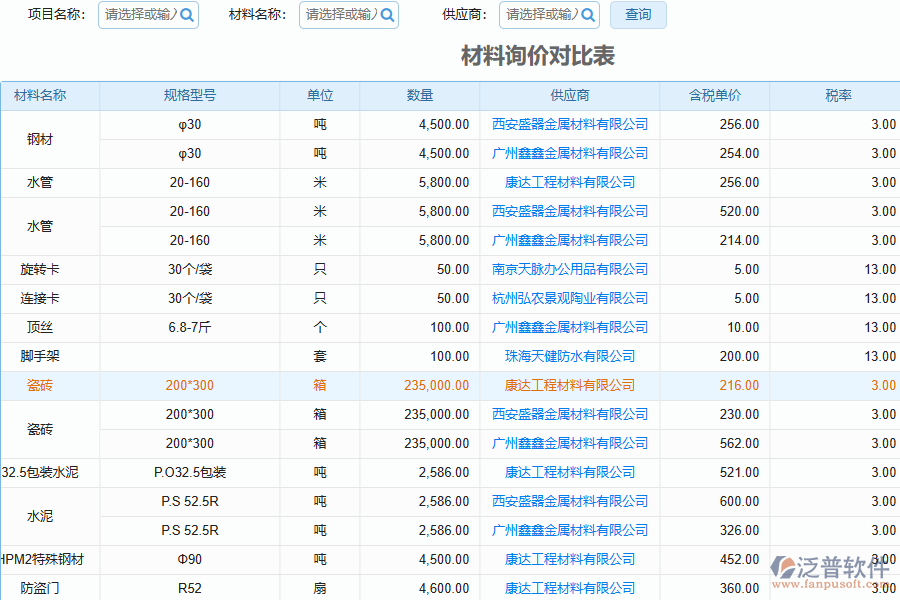This screenshot has width=900, height=600.
Task: Click the magnifier search icon beside 材料名称
Action: [388, 15]
